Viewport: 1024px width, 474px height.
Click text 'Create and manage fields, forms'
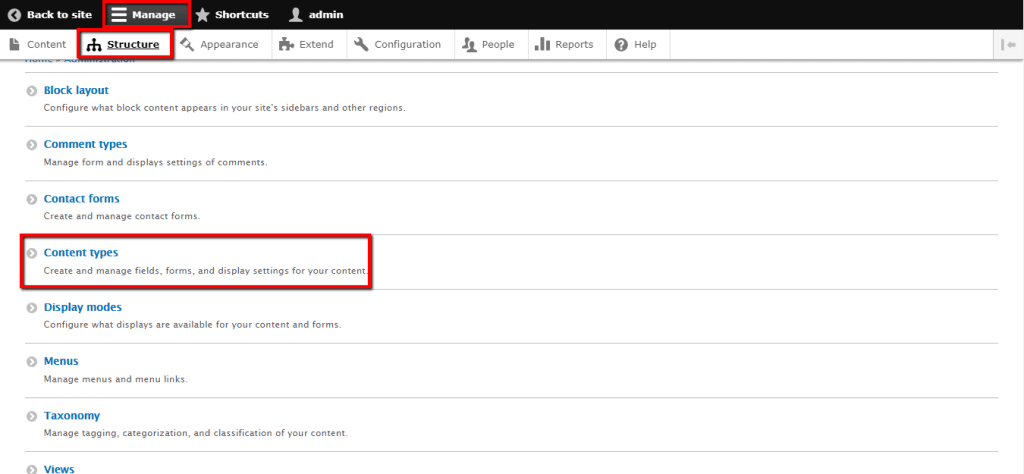pyautogui.click(x=120, y=270)
